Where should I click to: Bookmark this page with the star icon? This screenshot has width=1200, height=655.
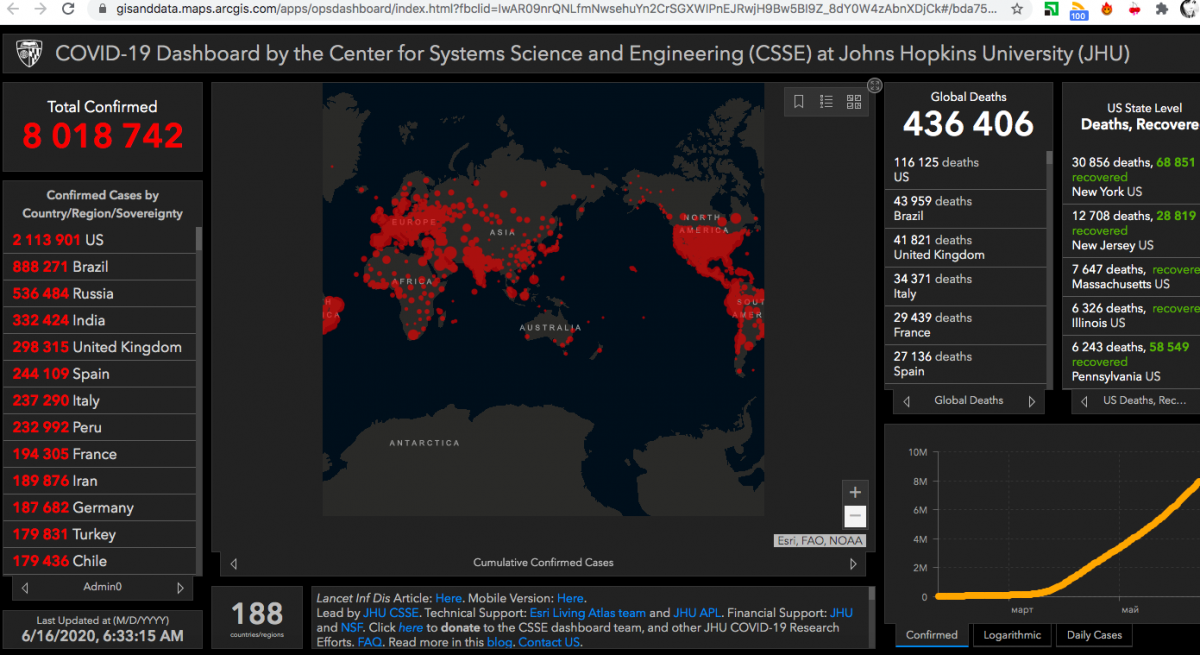(x=1017, y=9)
